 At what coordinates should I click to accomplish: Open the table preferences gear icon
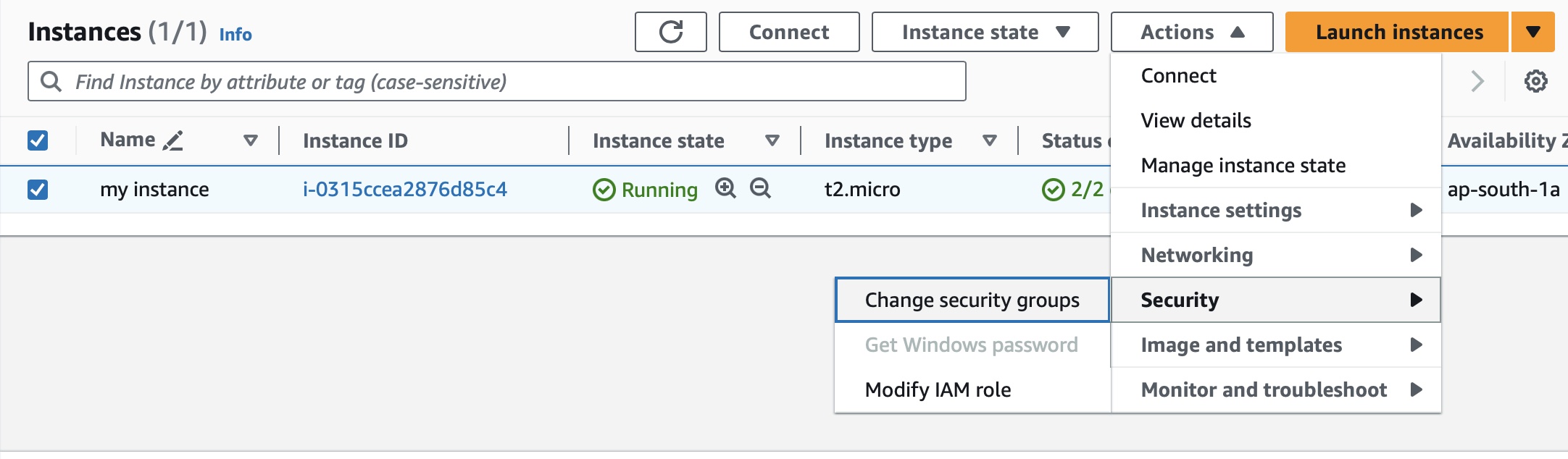pos(1535,81)
